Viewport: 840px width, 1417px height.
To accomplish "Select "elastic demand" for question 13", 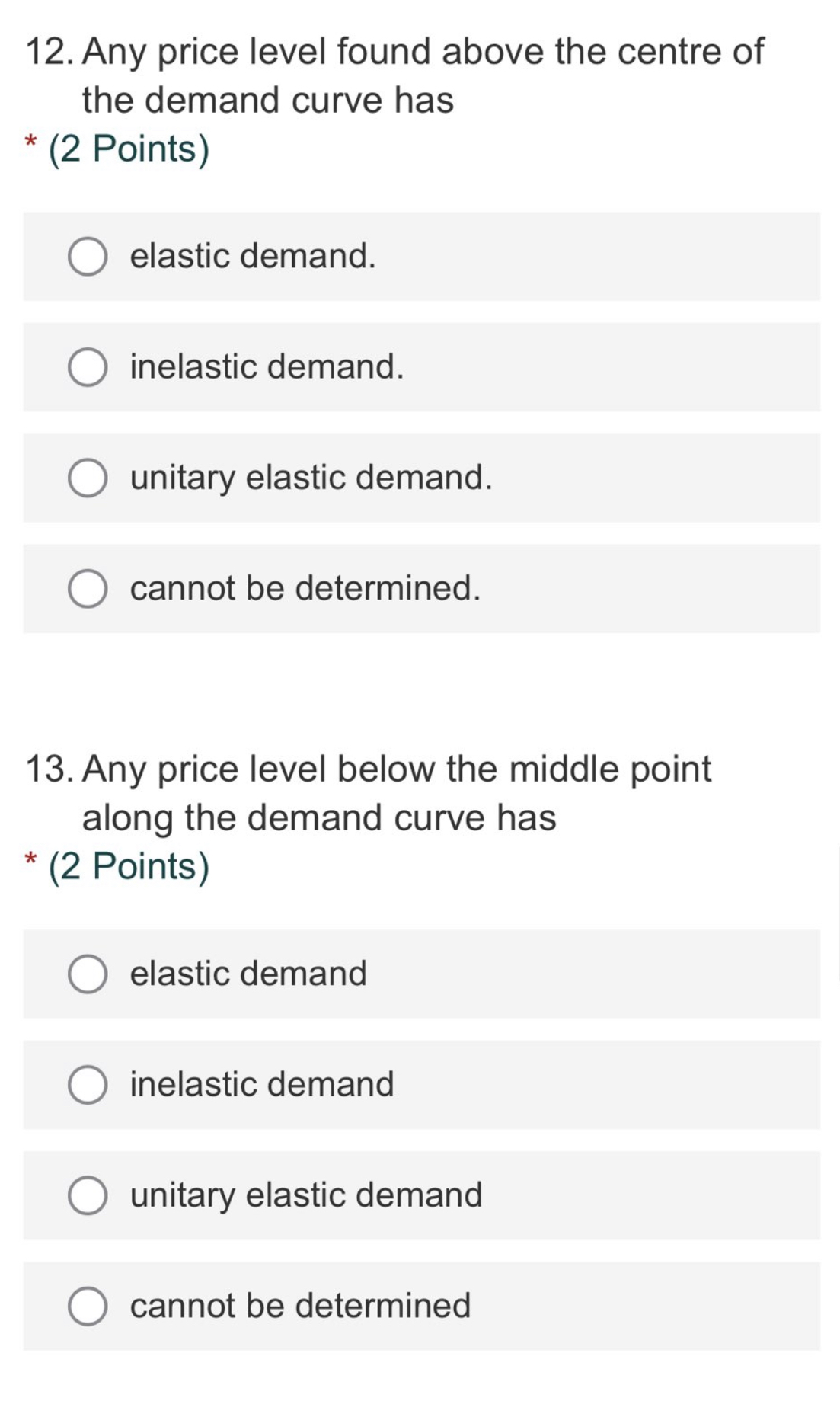I will pos(87,974).
